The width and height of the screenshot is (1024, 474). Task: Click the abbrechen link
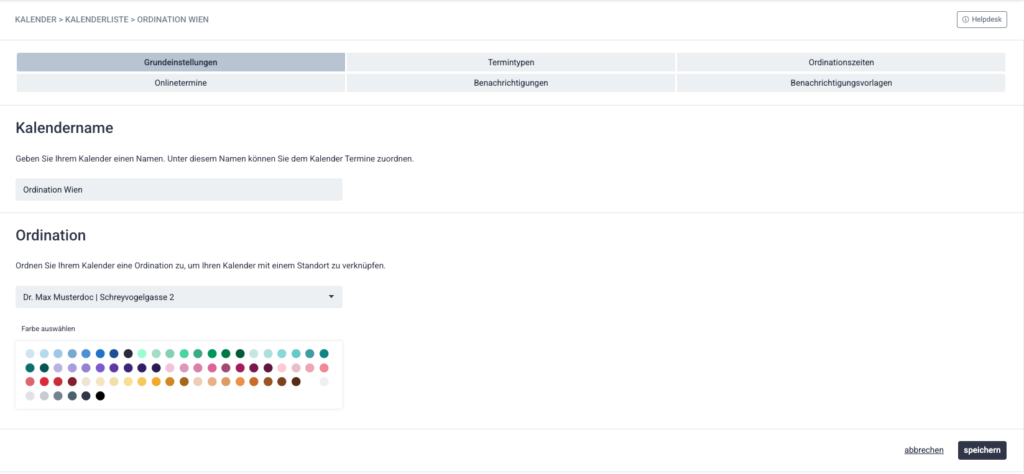point(923,450)
